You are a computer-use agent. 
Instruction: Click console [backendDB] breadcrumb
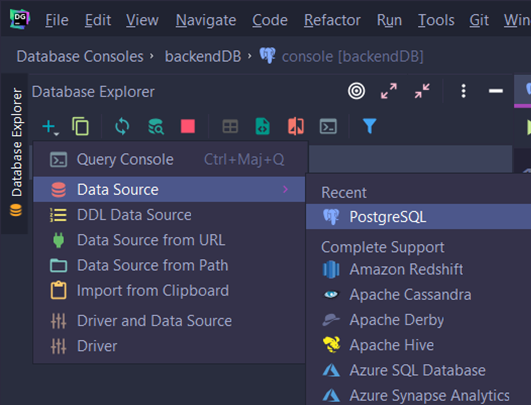tap(341, 56)
